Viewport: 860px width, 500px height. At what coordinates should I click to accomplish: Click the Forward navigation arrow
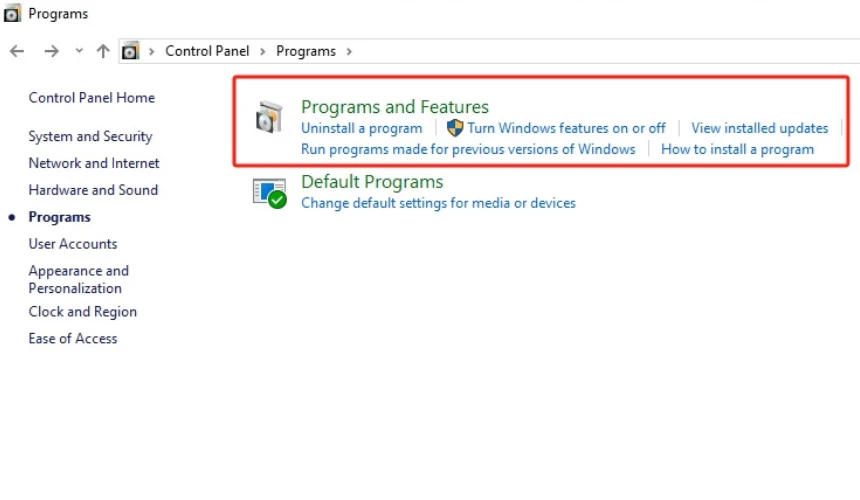[51, 51]
